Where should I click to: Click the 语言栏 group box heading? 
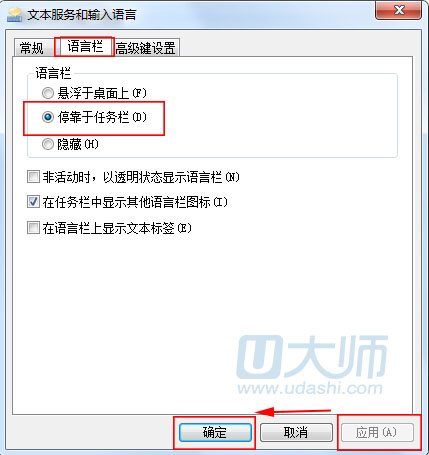[53, 73]
